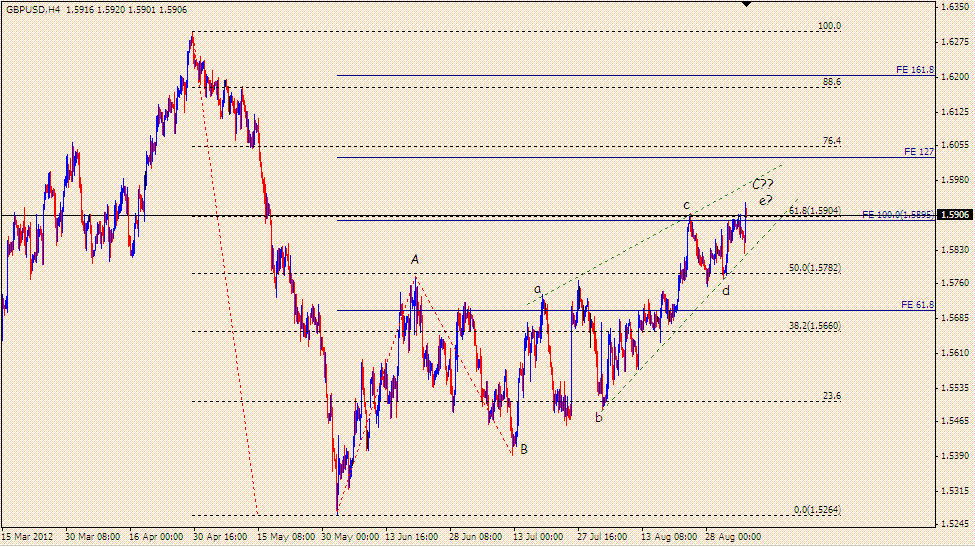Click the 1.5980 price axis value
The height and width of the screenshot is (547, 975).
click(x=954, y=179)
